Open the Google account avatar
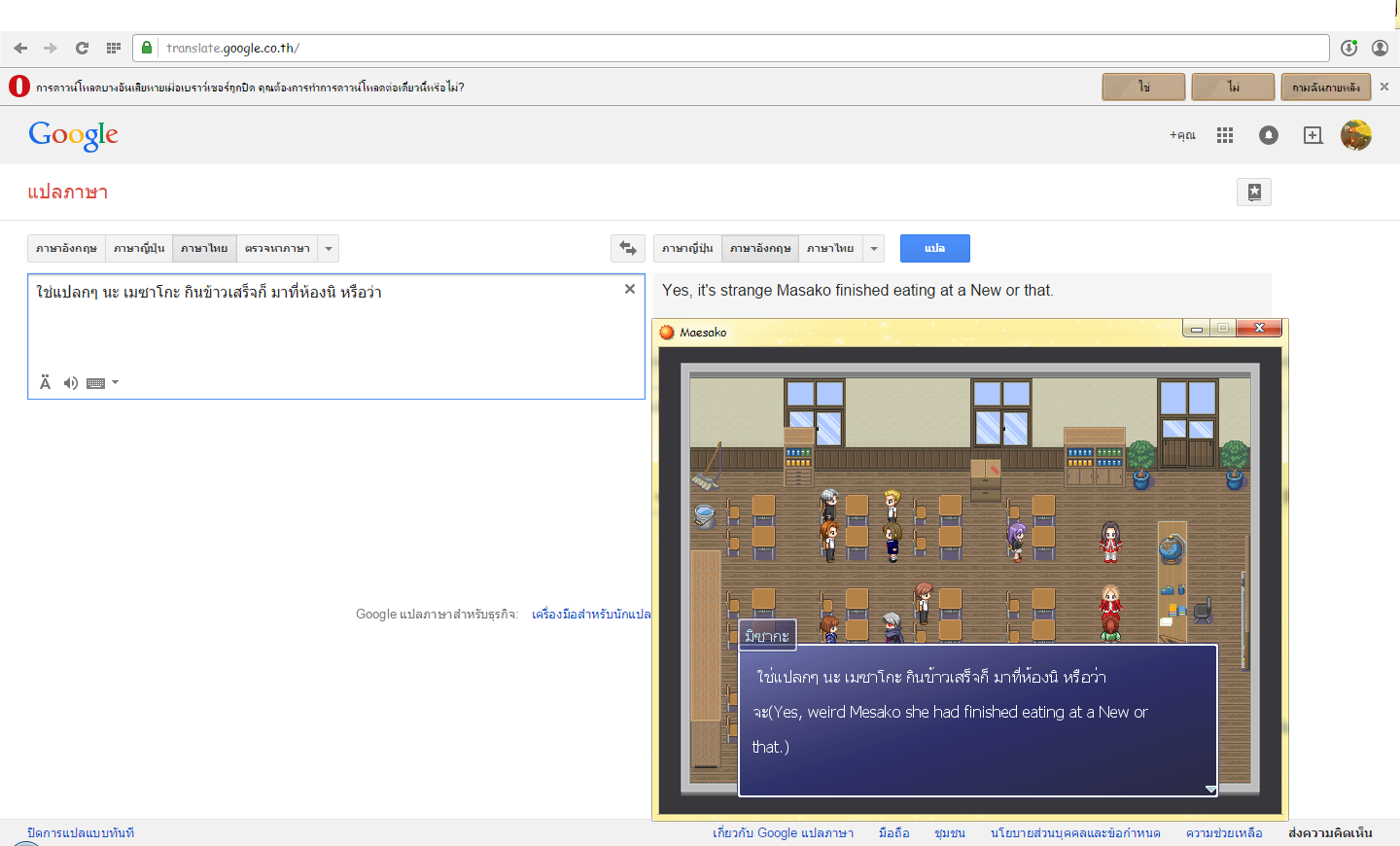This screenshot has height=846, width=1400. (1356, 135)
